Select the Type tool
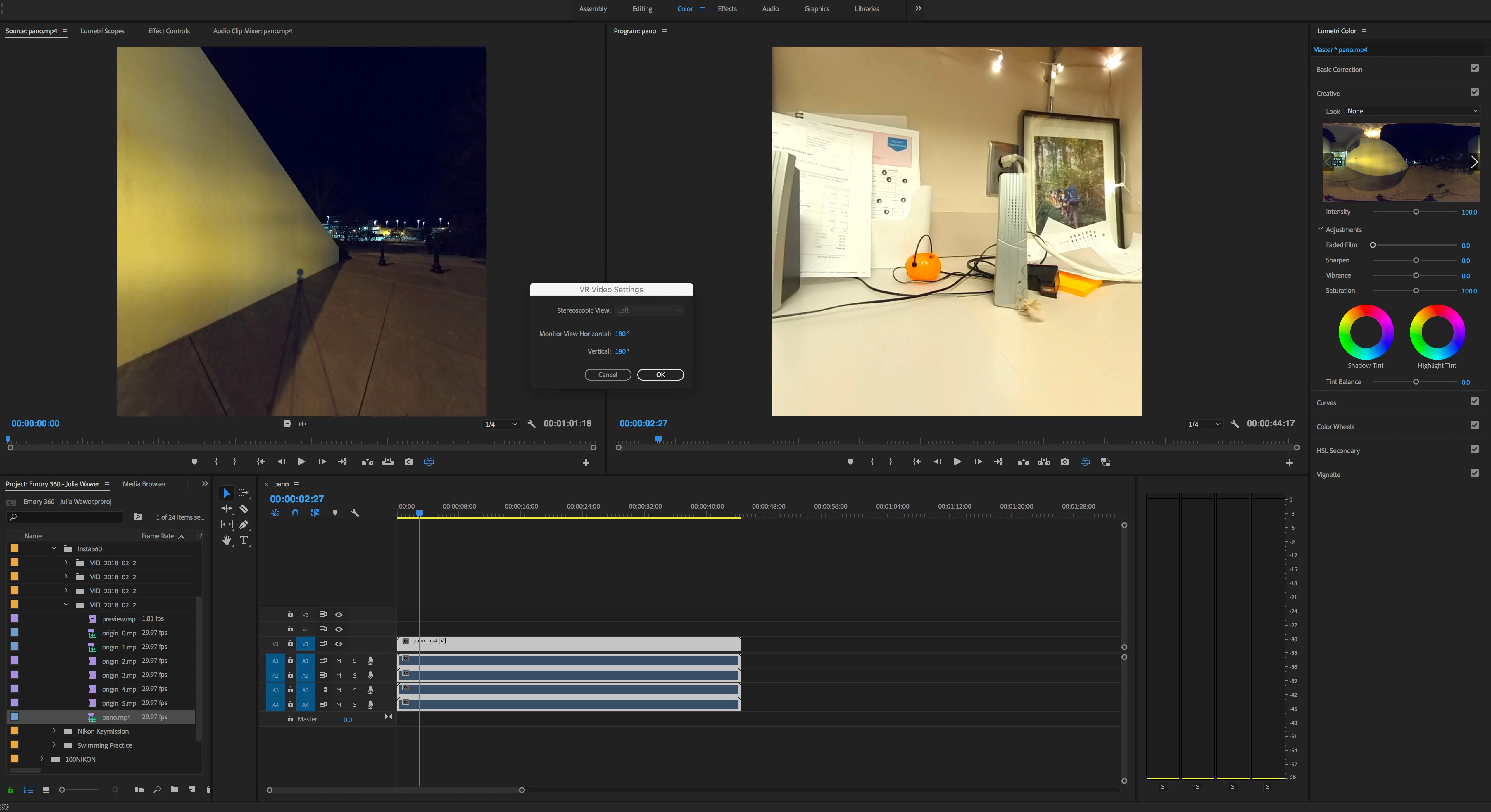The width and height of the screenshot is (1491, 812). pos(244,540)
